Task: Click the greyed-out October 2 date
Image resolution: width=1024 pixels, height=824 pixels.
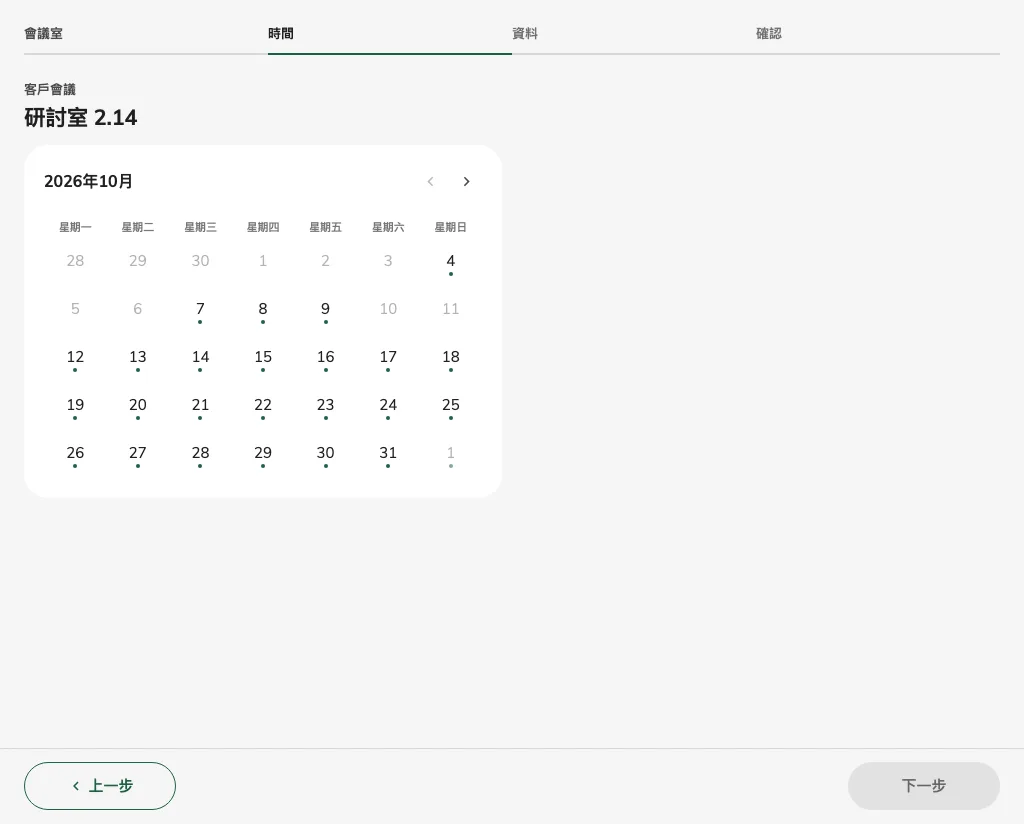Action: pos(325,261)
